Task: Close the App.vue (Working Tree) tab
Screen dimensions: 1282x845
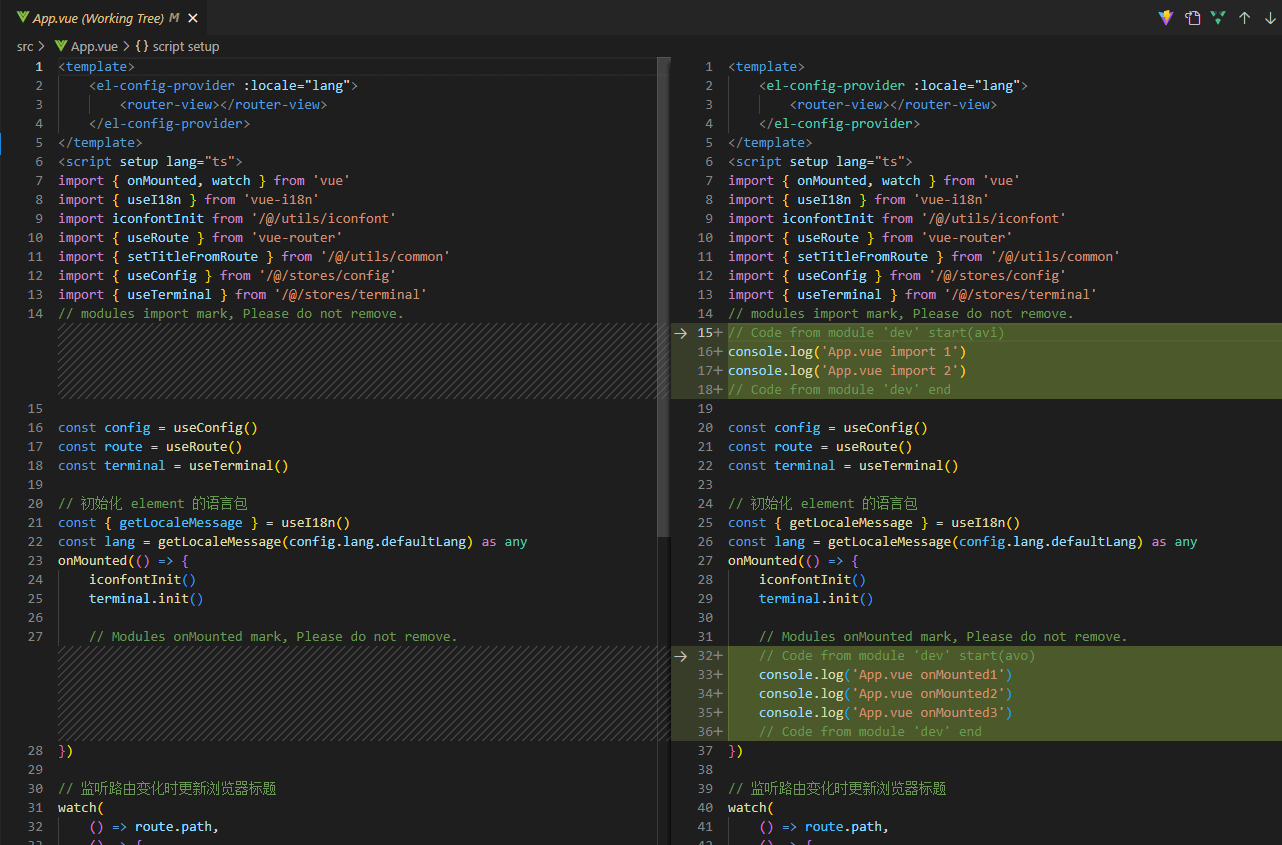Action: click(193, 18)
